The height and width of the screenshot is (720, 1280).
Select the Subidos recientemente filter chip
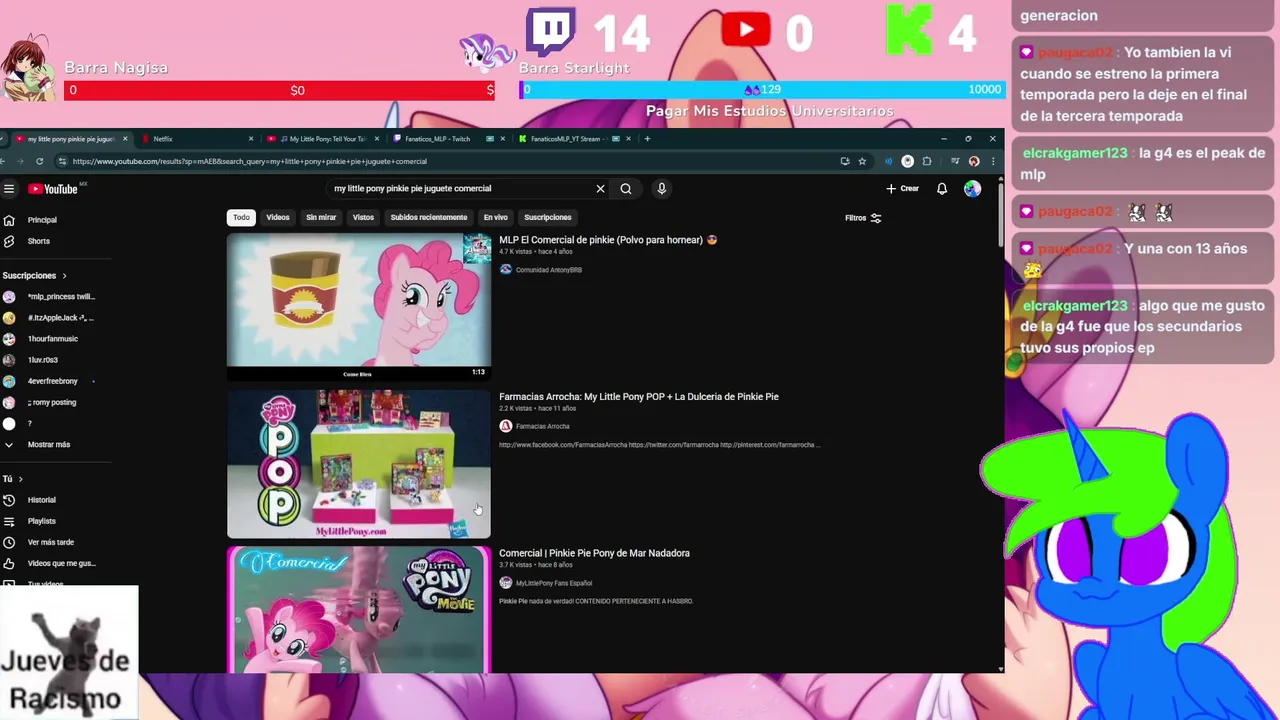tap(429, 218)
